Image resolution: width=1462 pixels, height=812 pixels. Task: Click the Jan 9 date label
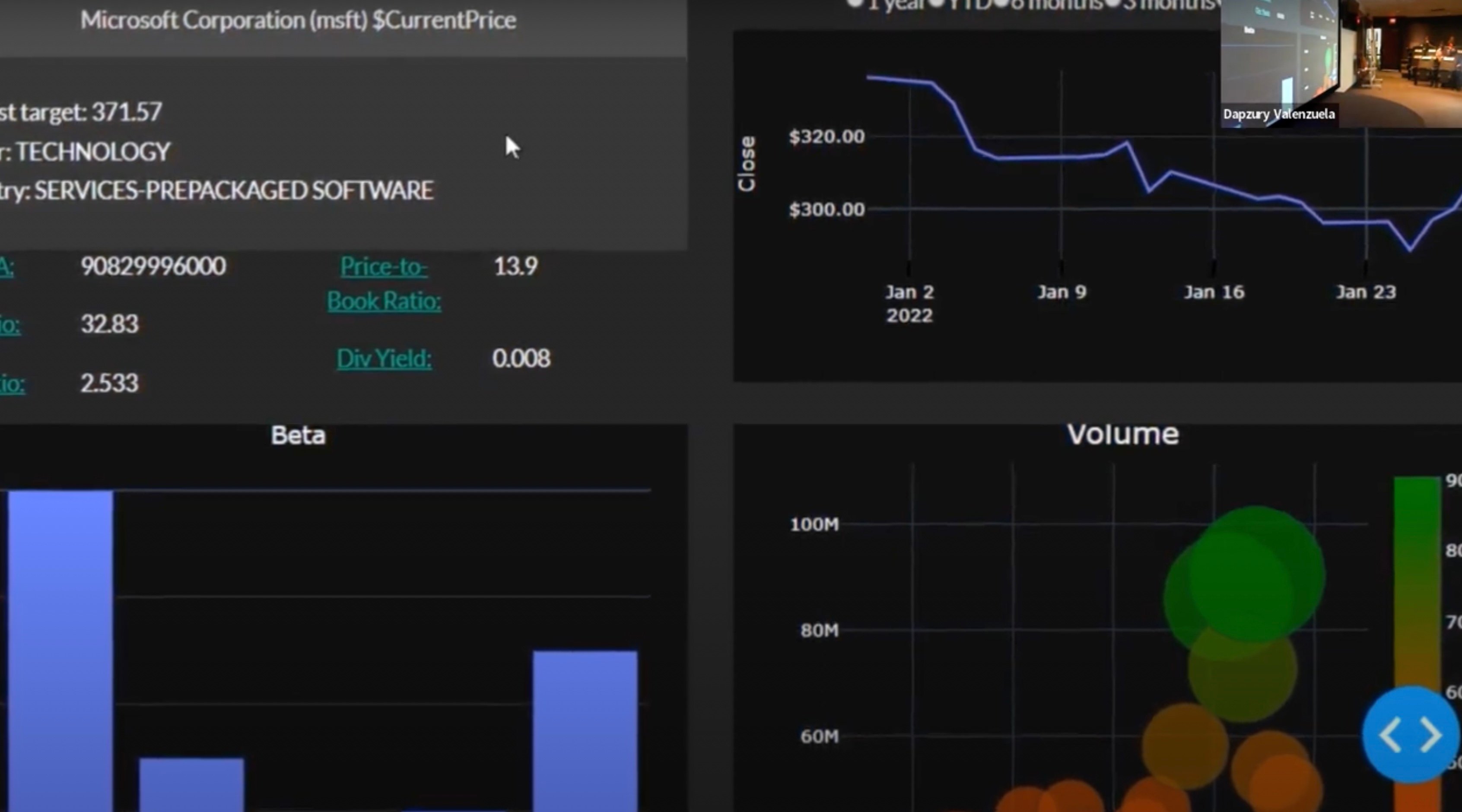click(1062, 292)
